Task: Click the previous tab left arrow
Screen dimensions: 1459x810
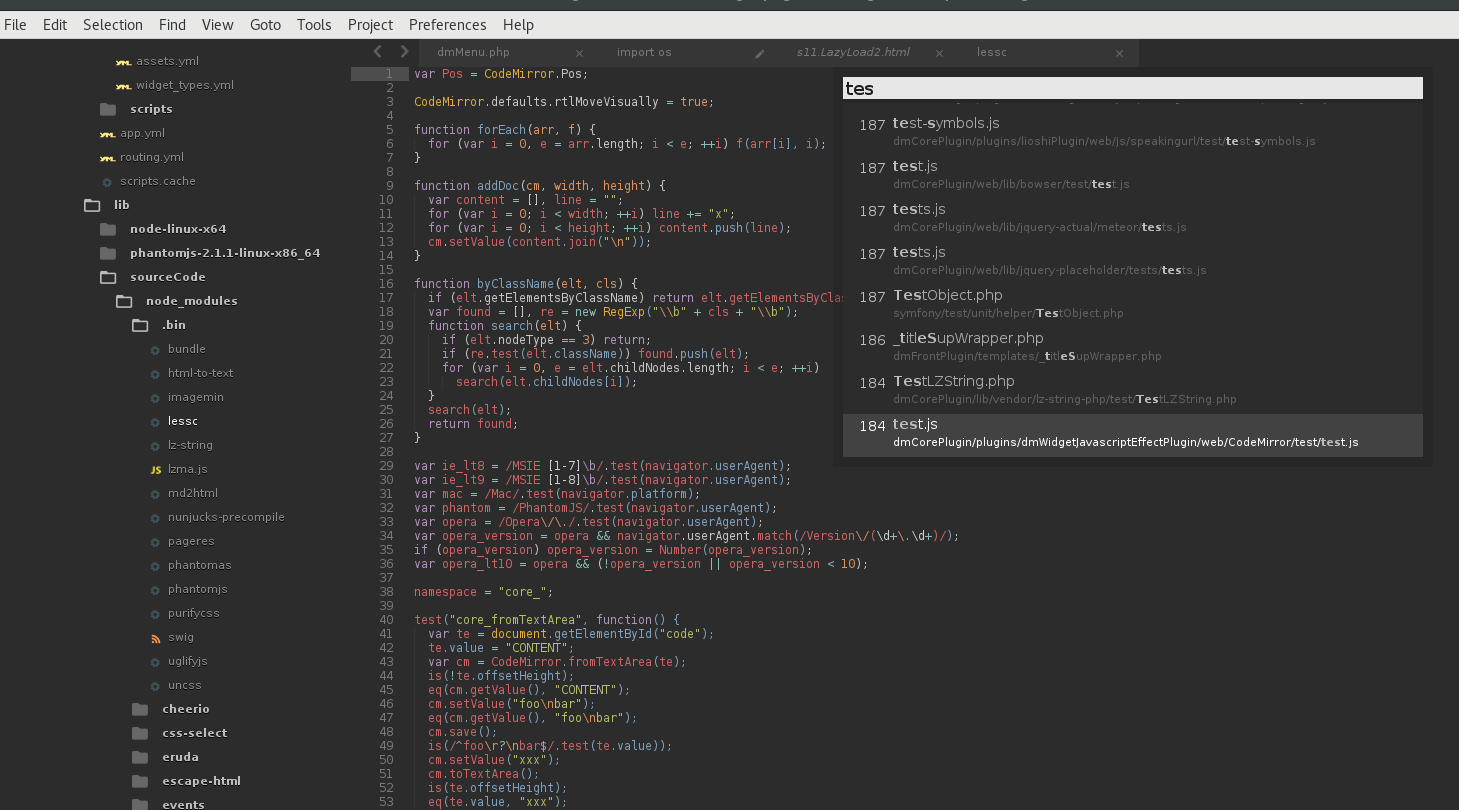Action: click(377, 51)
